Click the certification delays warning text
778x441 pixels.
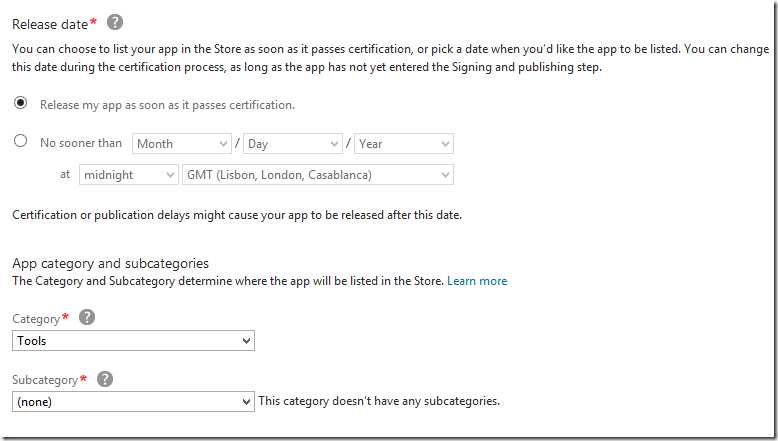coord(237,215)
